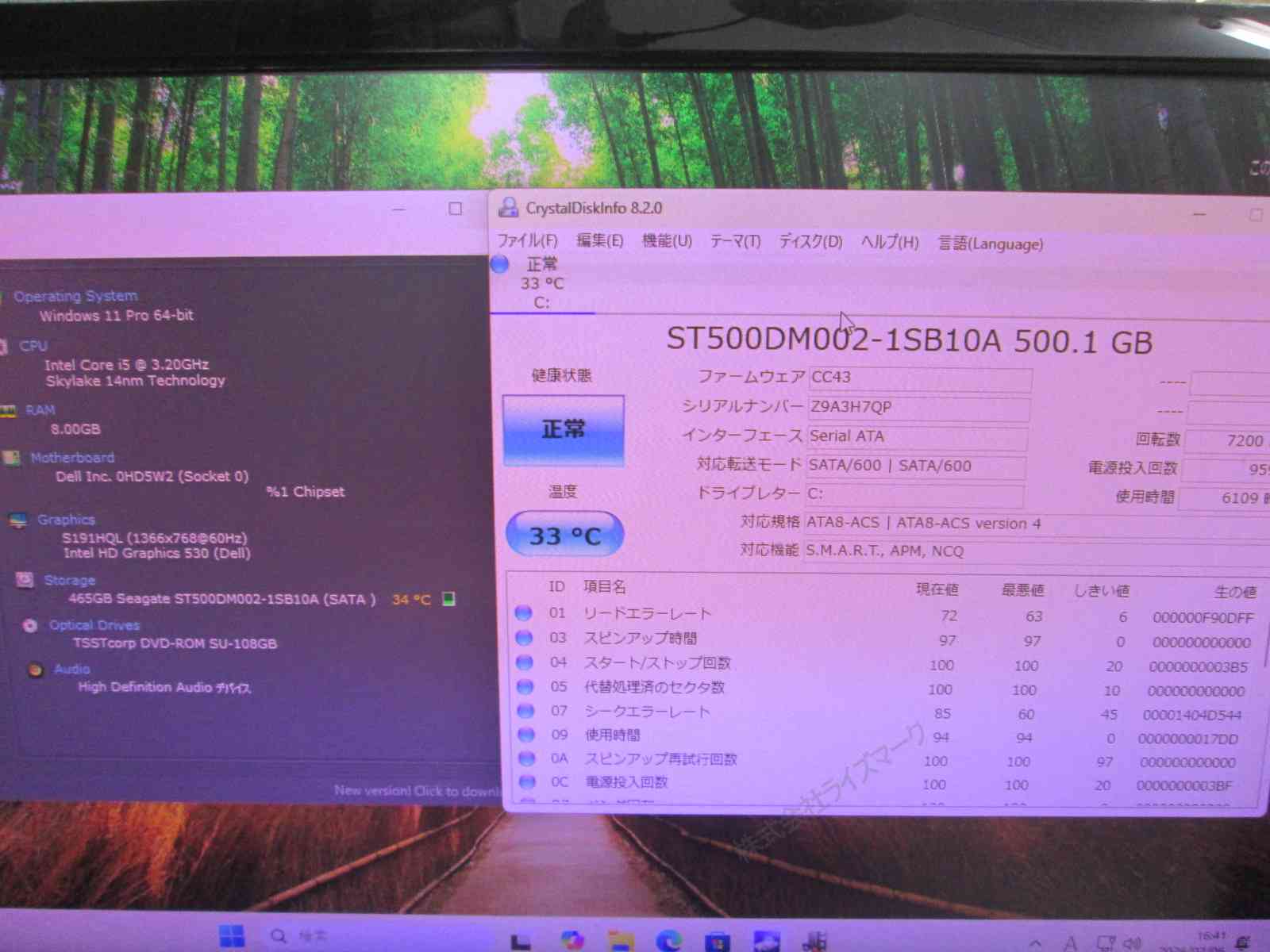Click the green storage temperature indicator
Image resolution: width=1270 pixels, height=952 pixels.
[448, 599]
